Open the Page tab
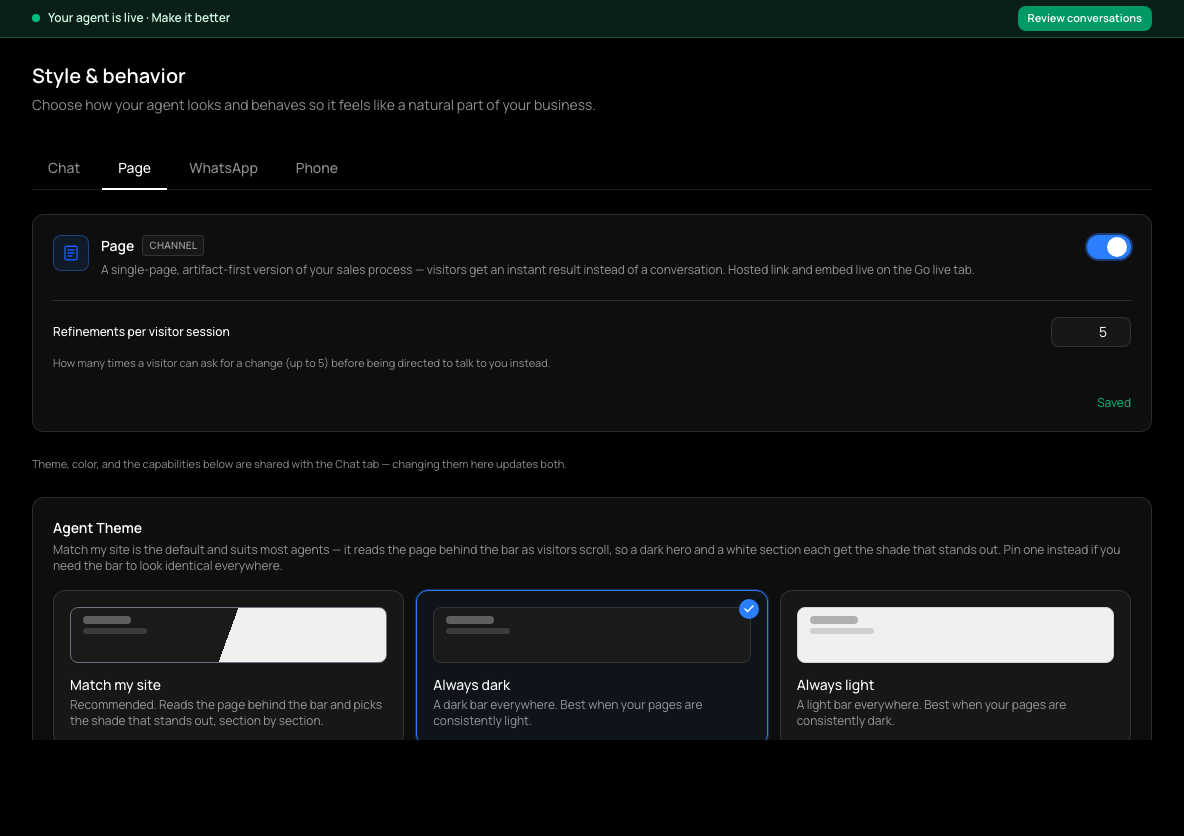Viewport: 1184px width, 836px height. tap(134, 168)
